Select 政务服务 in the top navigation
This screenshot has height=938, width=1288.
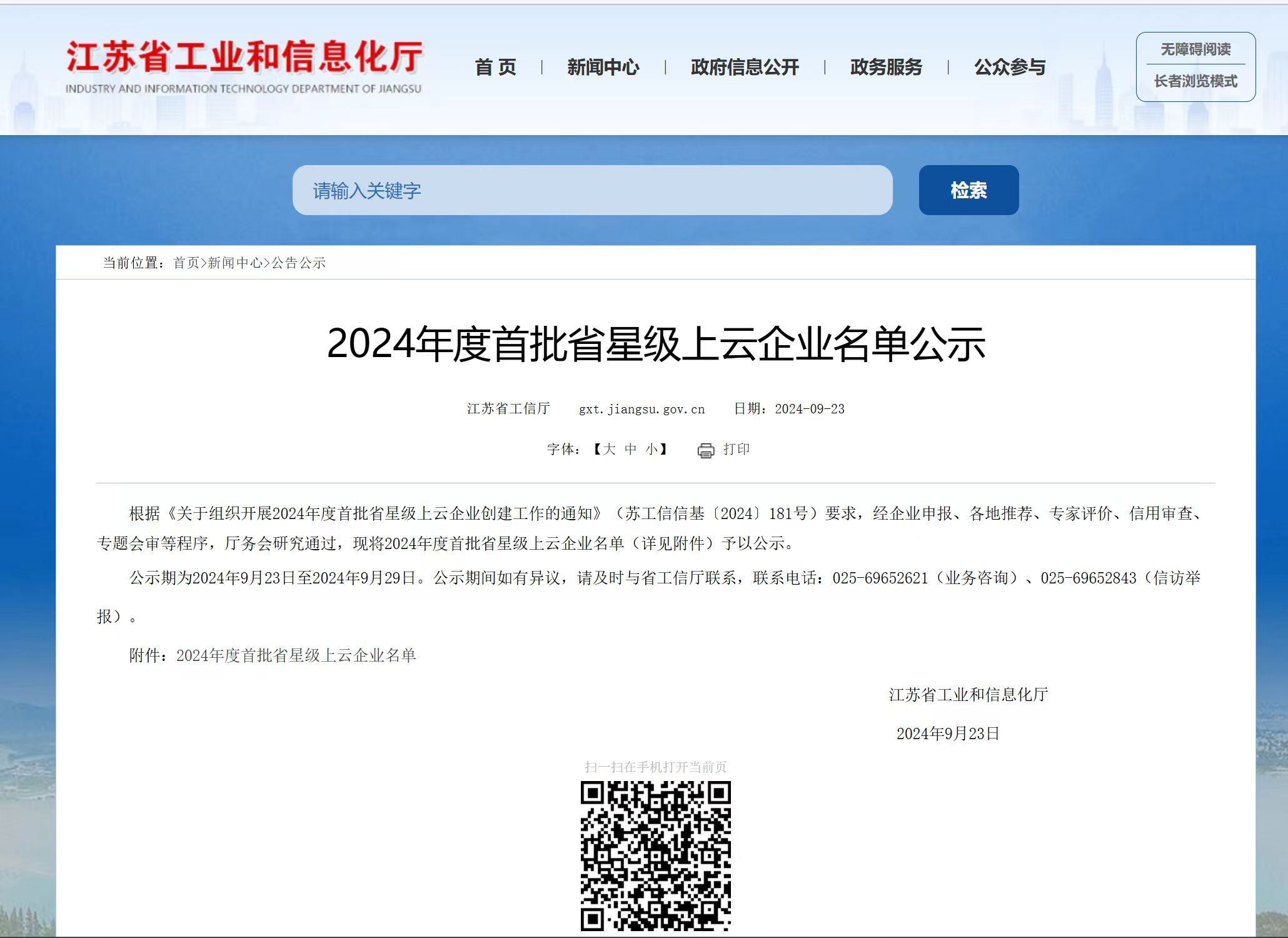point(886,67)
